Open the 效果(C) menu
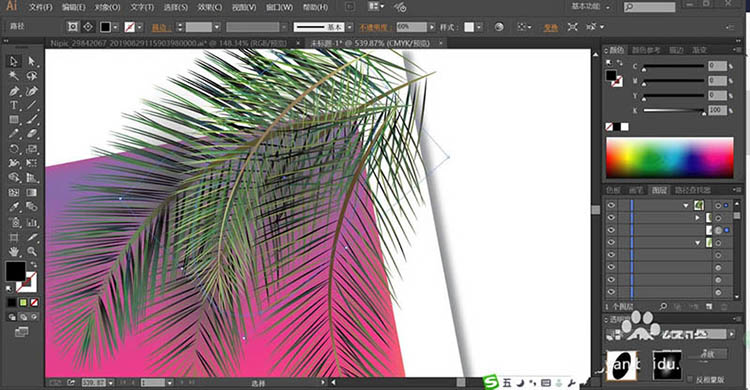Screen dimensions: 750x390 point(210,7)
